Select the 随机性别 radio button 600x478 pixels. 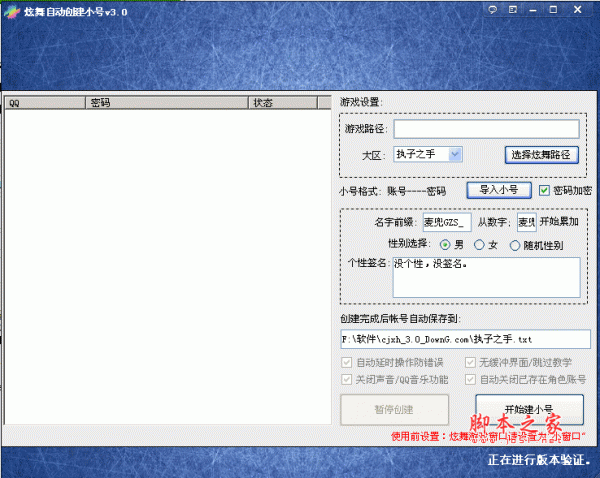coord(515,245)
